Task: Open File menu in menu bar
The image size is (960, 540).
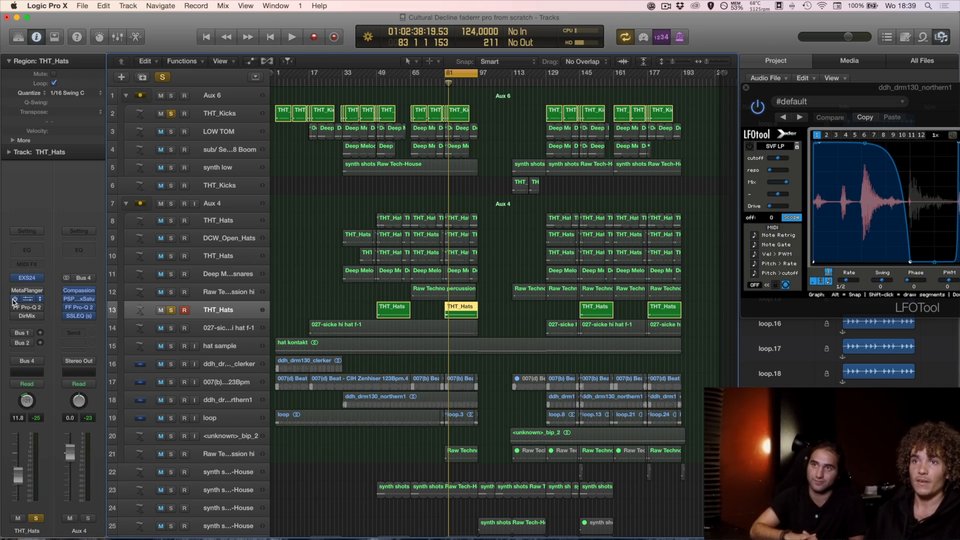Action: (x=82, y=6)
